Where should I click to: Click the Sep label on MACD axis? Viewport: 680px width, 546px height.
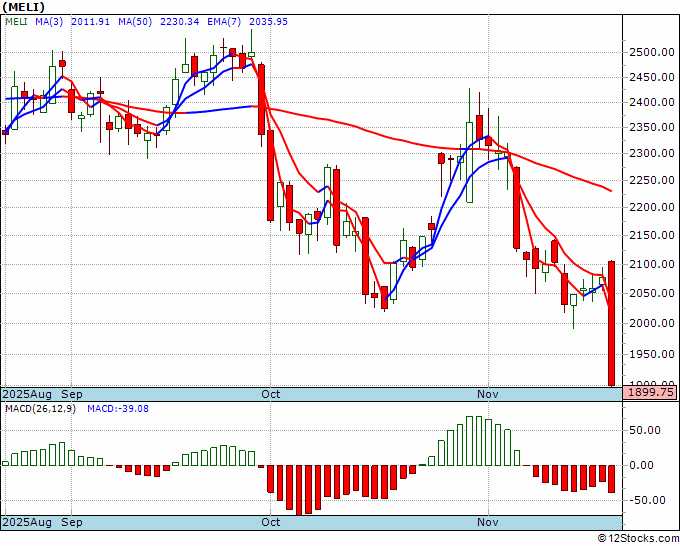72,522
